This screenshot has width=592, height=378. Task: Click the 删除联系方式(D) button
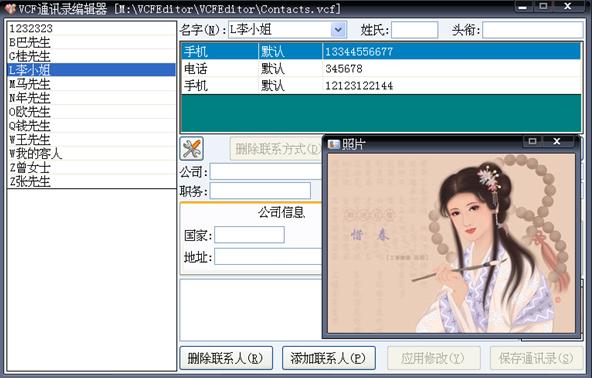click(276, 149)
